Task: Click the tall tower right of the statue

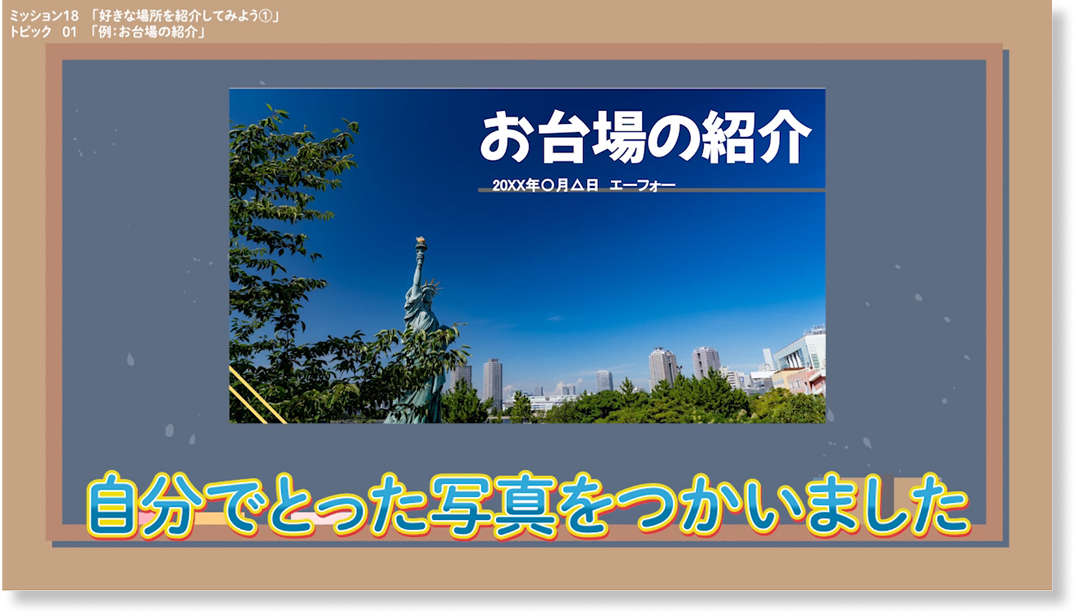Action: 492,382
